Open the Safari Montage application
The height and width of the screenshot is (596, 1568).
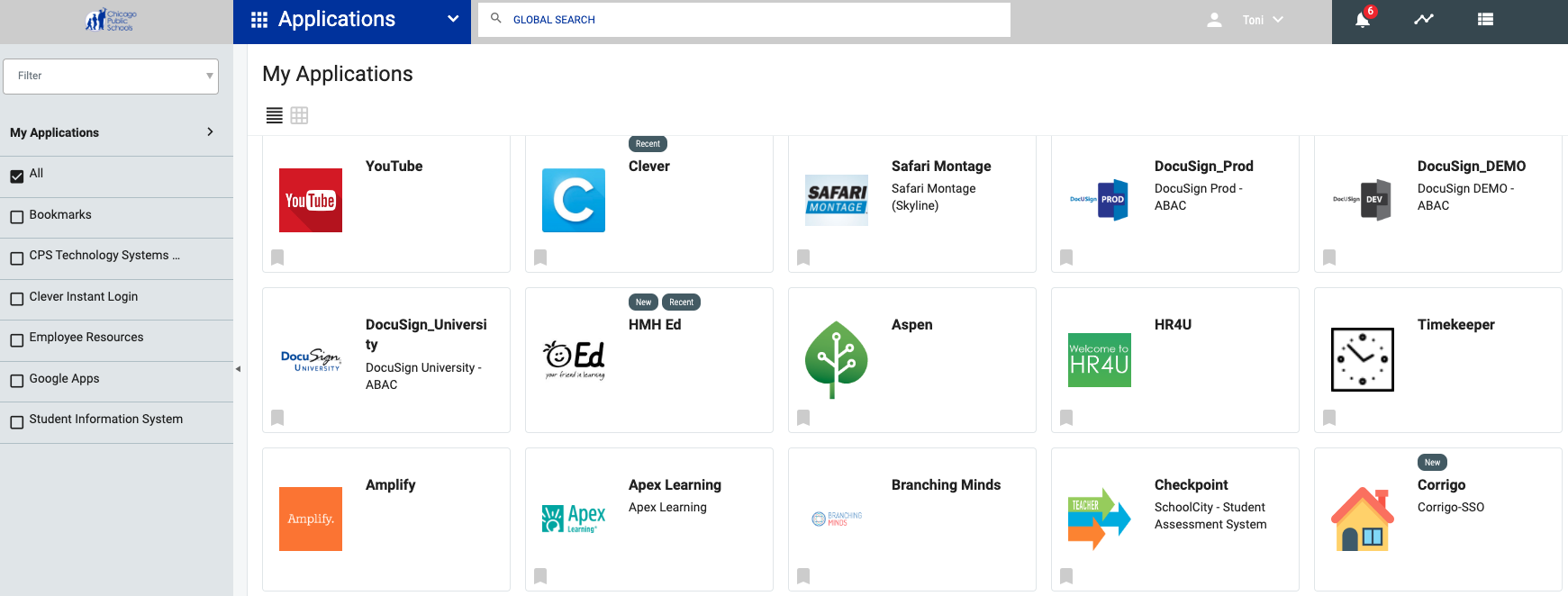[x=940, y=167]
